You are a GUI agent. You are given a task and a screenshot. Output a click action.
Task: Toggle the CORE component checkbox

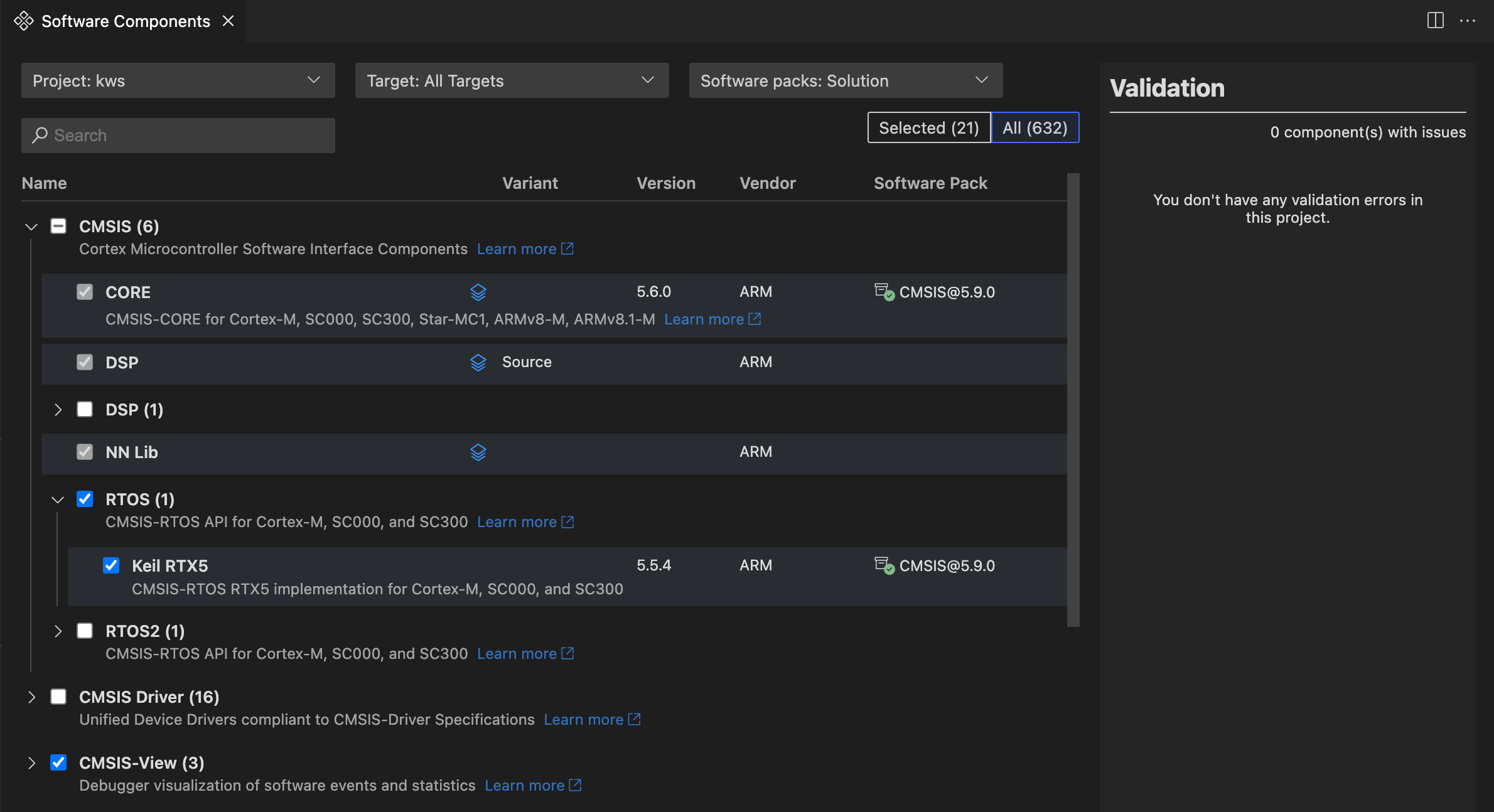click(85, 292)
